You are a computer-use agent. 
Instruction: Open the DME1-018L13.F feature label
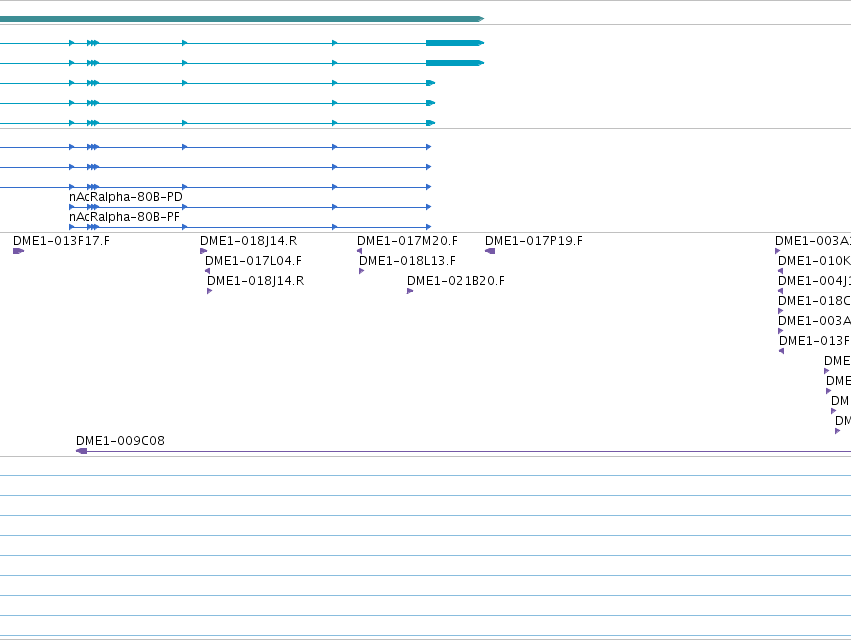(x=408, y=261)
